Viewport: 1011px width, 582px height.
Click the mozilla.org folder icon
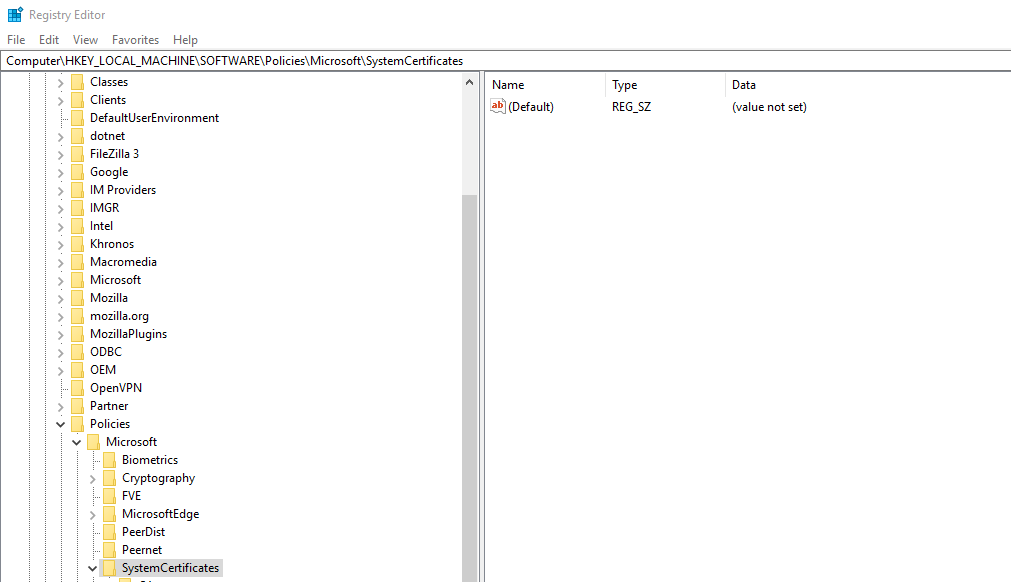point(77,316)
